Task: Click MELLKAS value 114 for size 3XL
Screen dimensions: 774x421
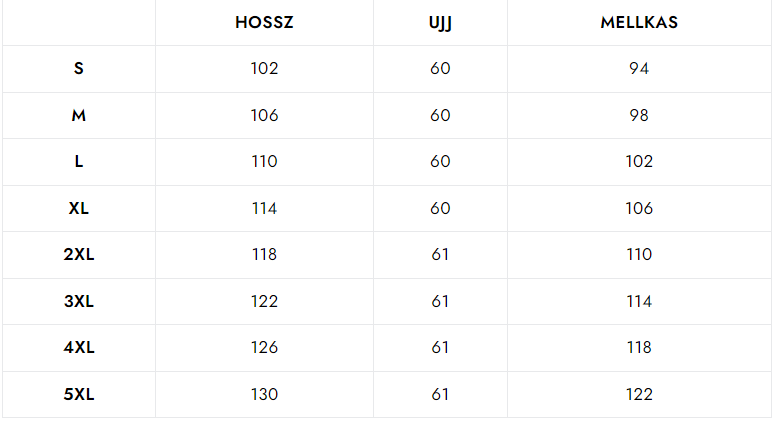Action: click(639, 301)
